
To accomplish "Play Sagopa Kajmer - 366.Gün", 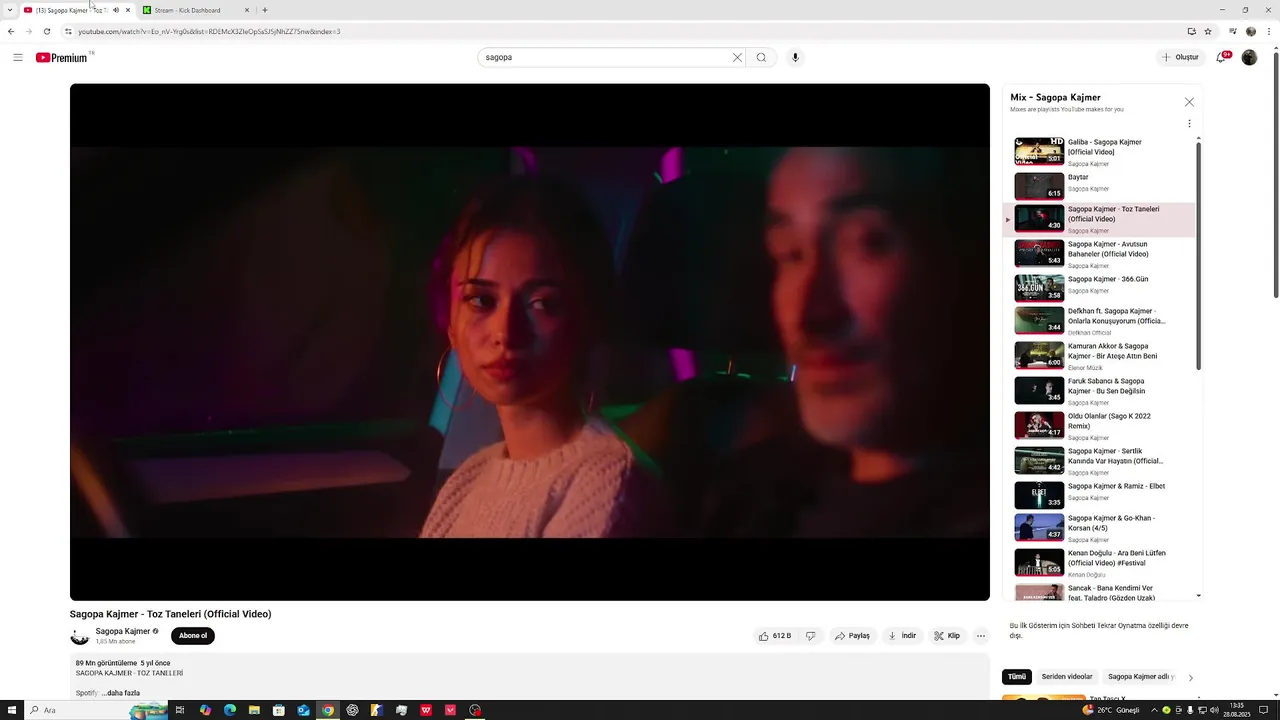I will coord(1100,287).
